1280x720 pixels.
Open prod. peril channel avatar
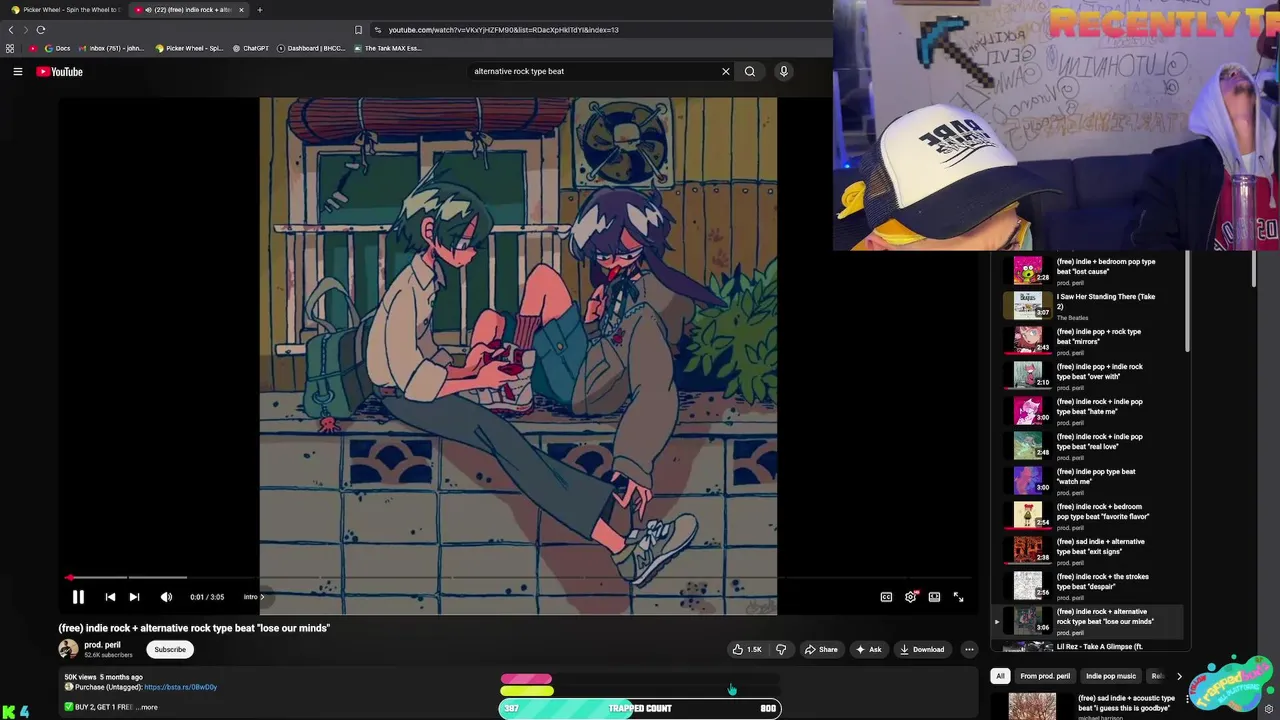(x=68, y=649)
